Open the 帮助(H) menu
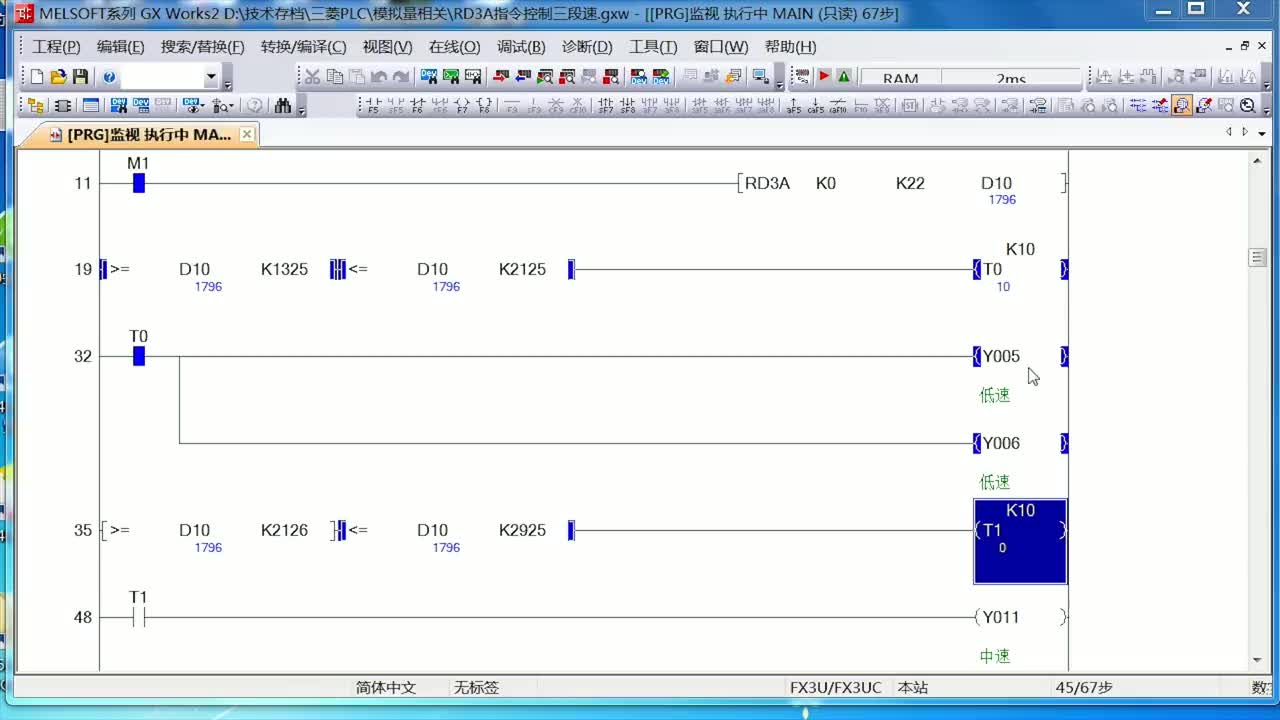Viewport: 1280px width, 720px height. coord(790,47)
